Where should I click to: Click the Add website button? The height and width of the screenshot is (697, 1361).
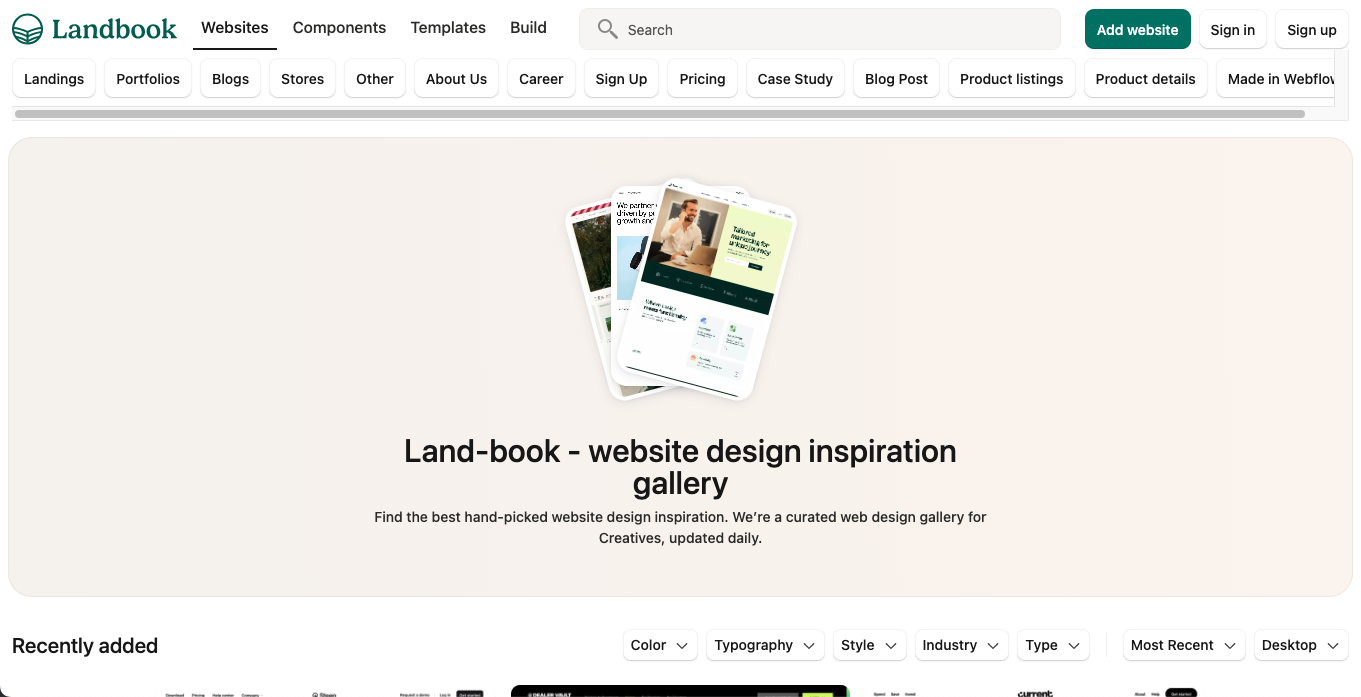(x=1138, y=29)
